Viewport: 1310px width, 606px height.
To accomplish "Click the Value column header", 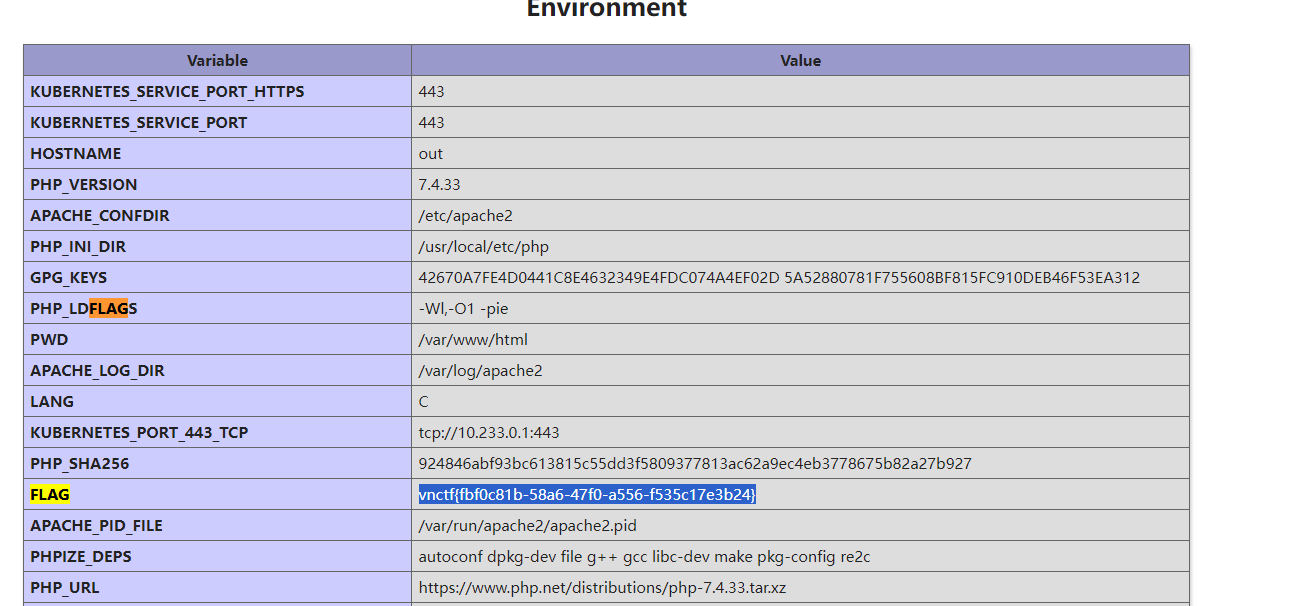I will [x=800, y=60].
